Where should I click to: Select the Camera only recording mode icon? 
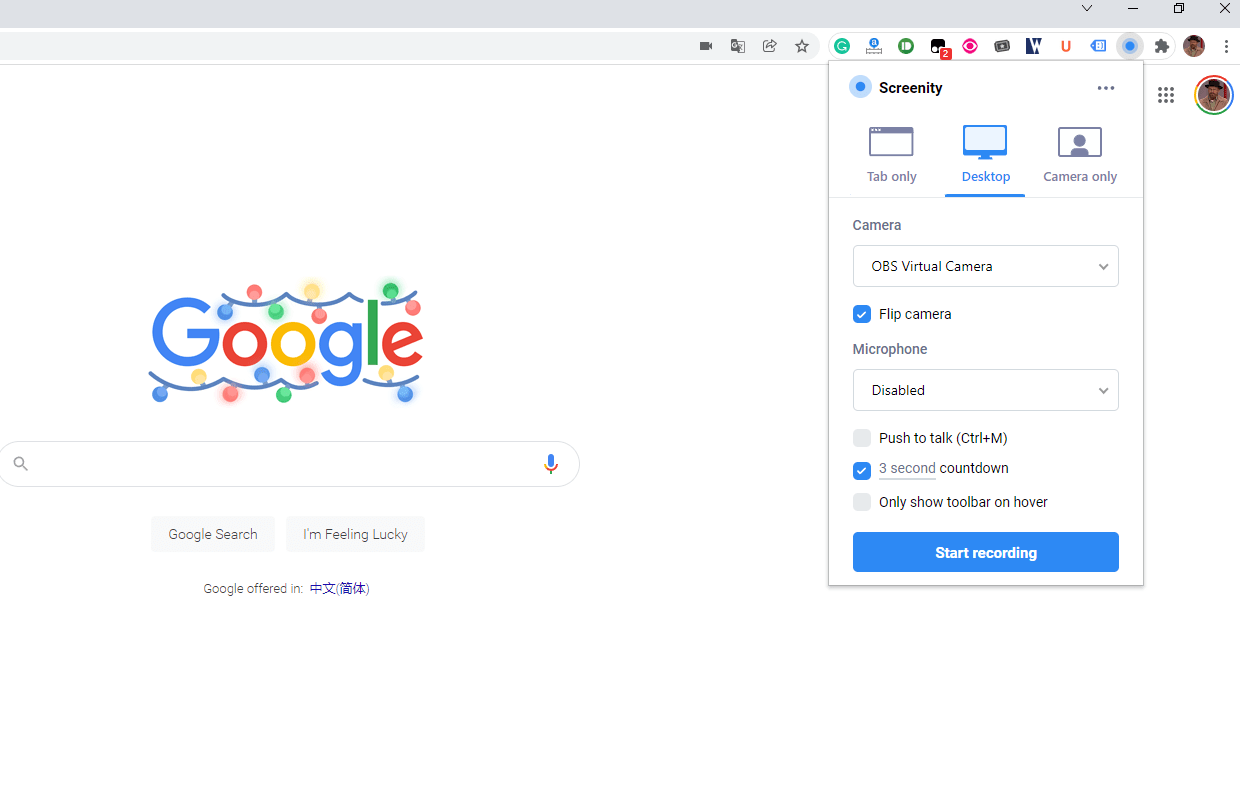(1079, 142)
